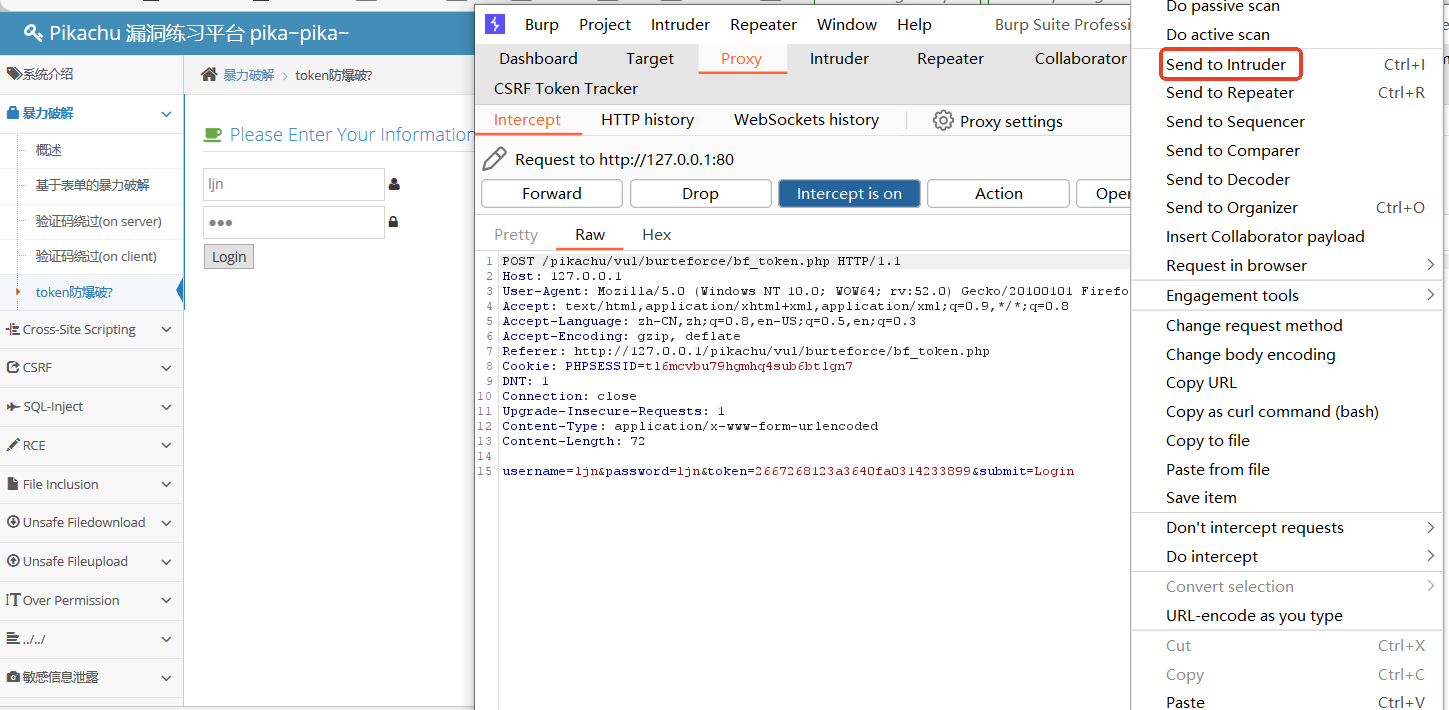Image resolution: width=1449 pixels, height=710 pixels.
Task: Click the file icon beside File Inclusion
Action: coord(13,484)
